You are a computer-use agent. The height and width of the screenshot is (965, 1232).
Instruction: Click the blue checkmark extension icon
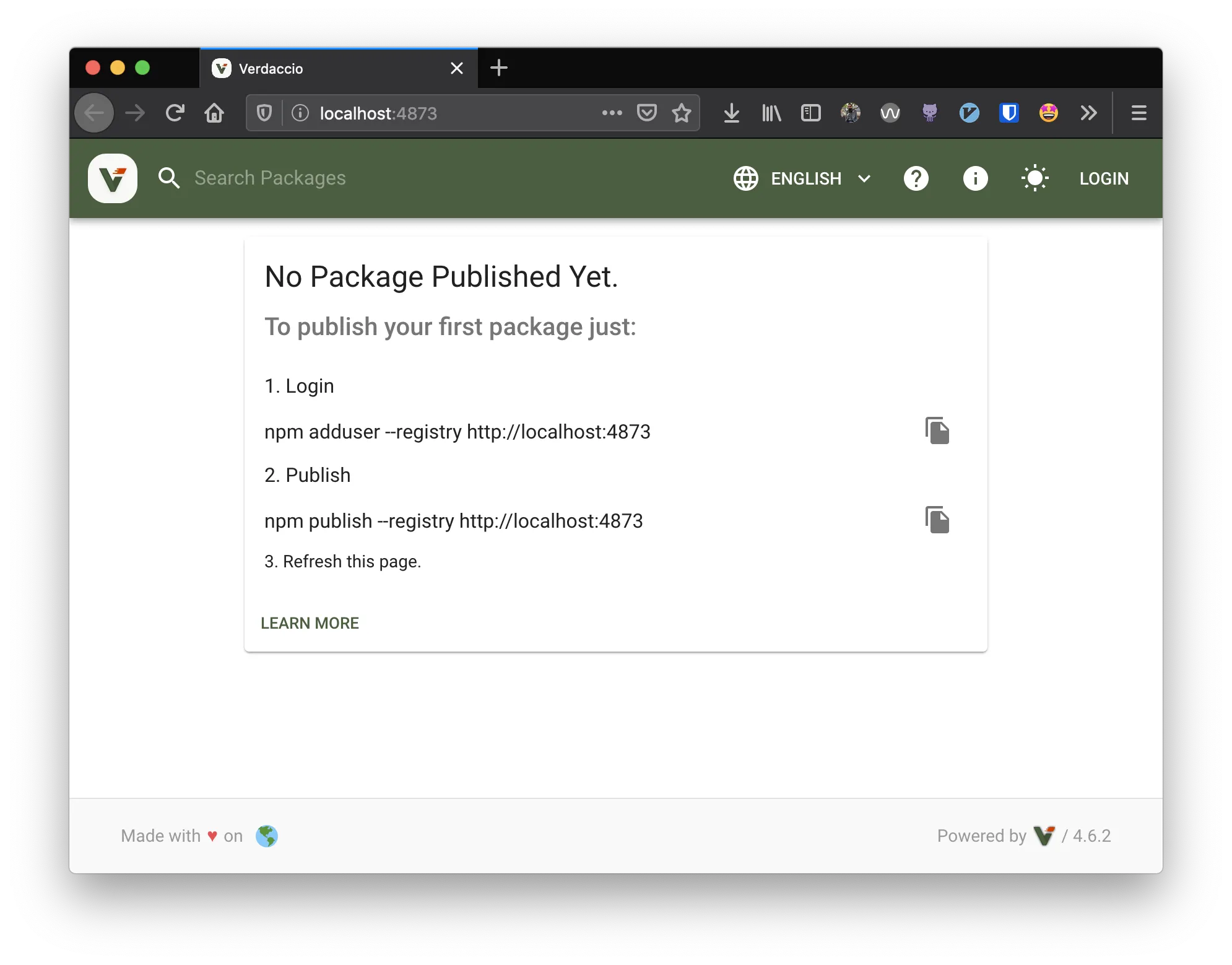coord(969,113)
